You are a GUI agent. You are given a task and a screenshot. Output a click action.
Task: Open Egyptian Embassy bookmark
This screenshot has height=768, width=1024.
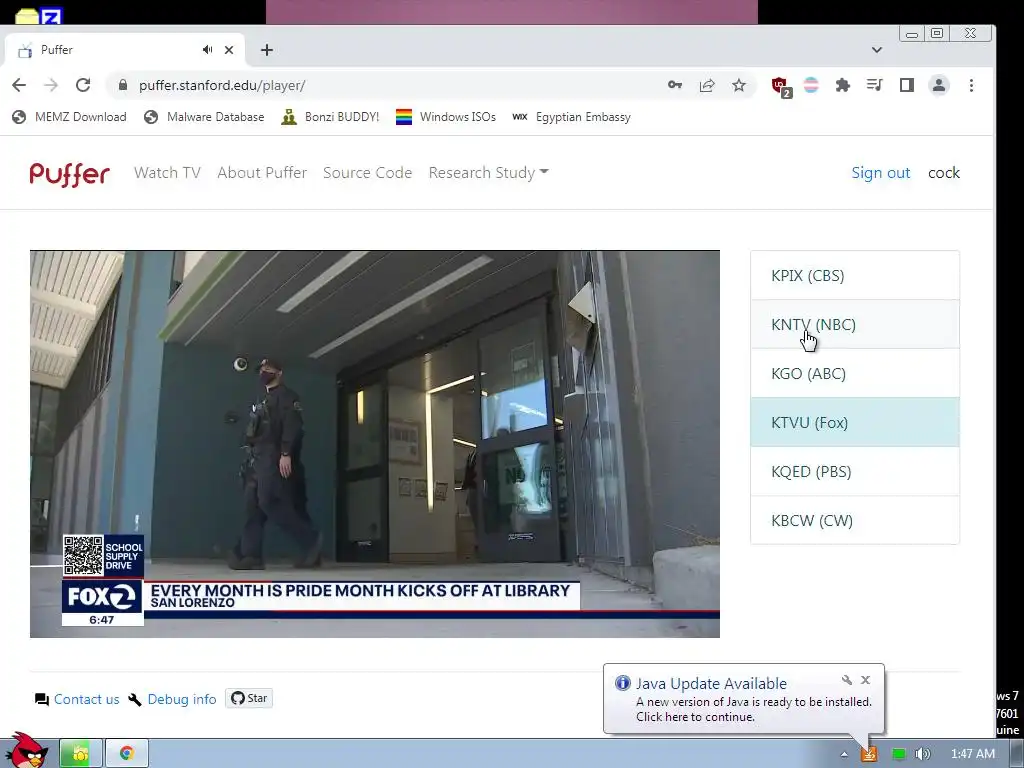(571, 117)
